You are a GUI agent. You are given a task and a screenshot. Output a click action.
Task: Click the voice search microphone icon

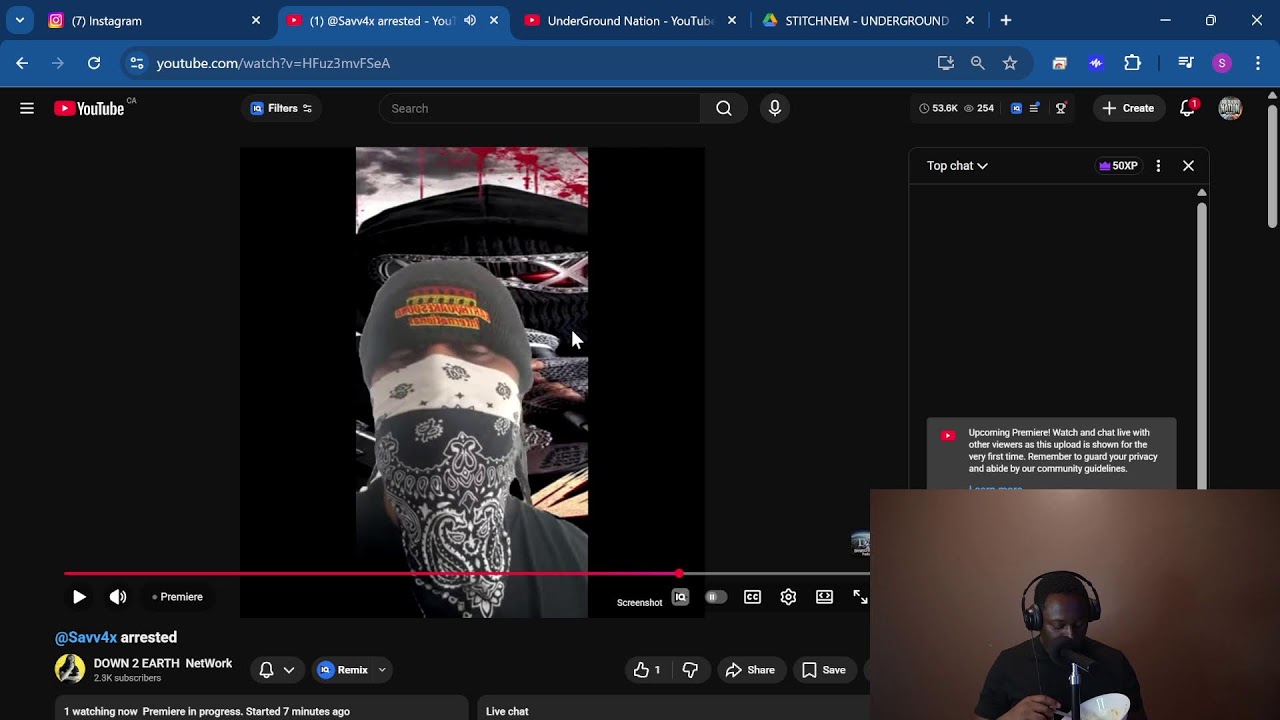775,108
